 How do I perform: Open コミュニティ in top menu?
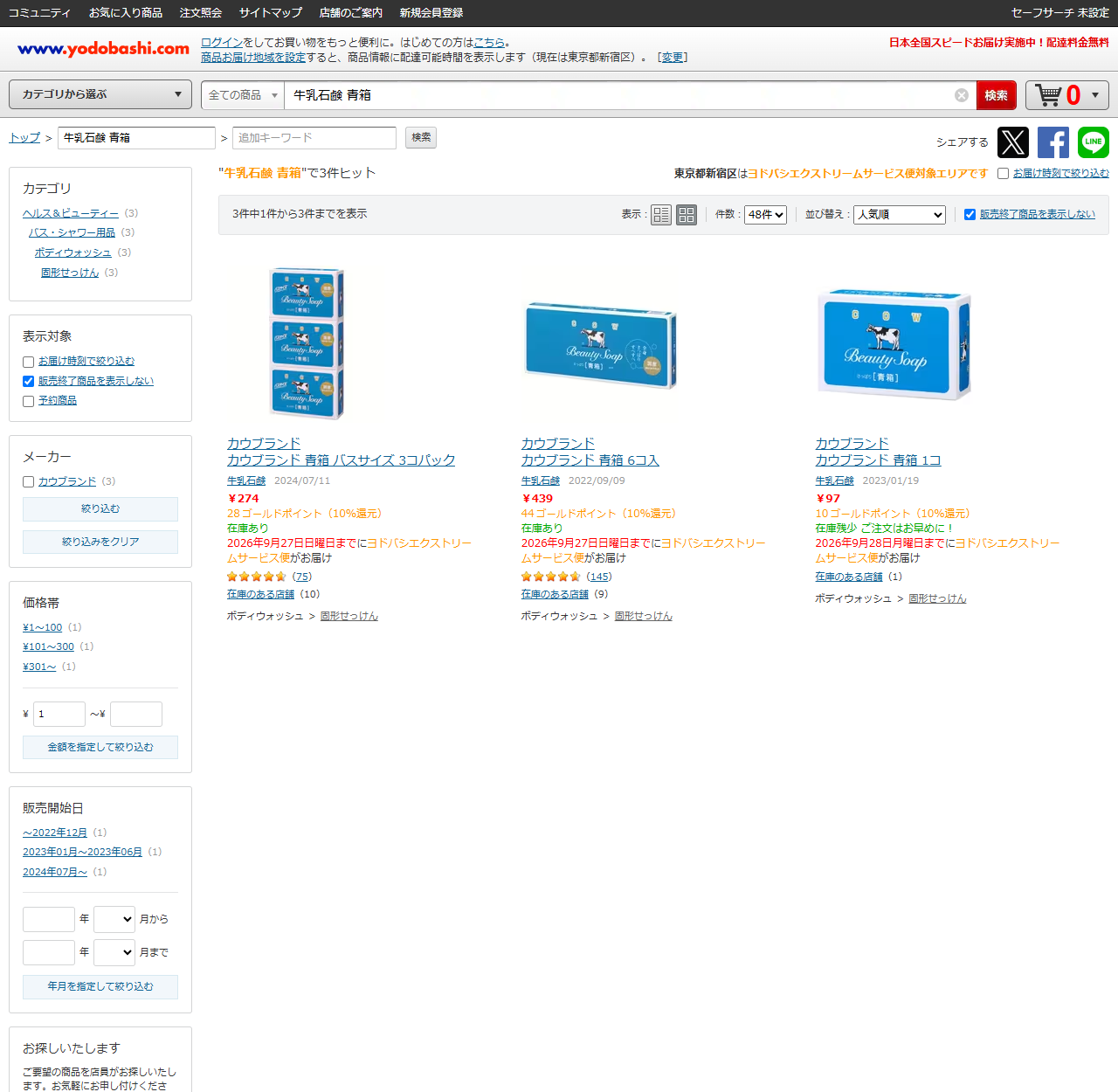click(x=39, y=13)
